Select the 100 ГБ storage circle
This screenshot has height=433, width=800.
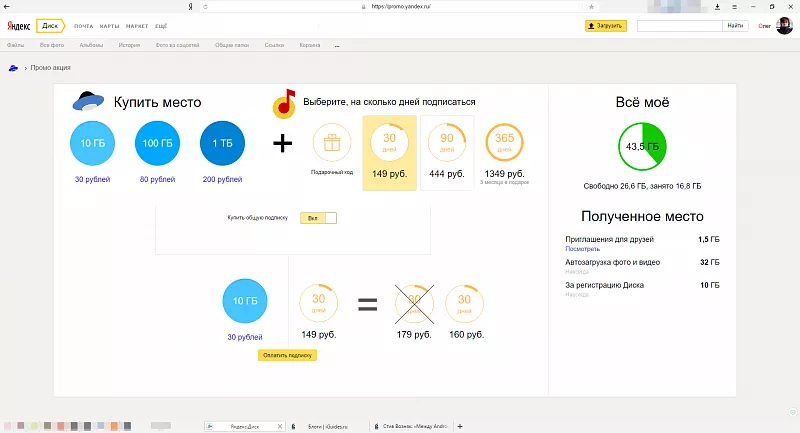[157, 143]
